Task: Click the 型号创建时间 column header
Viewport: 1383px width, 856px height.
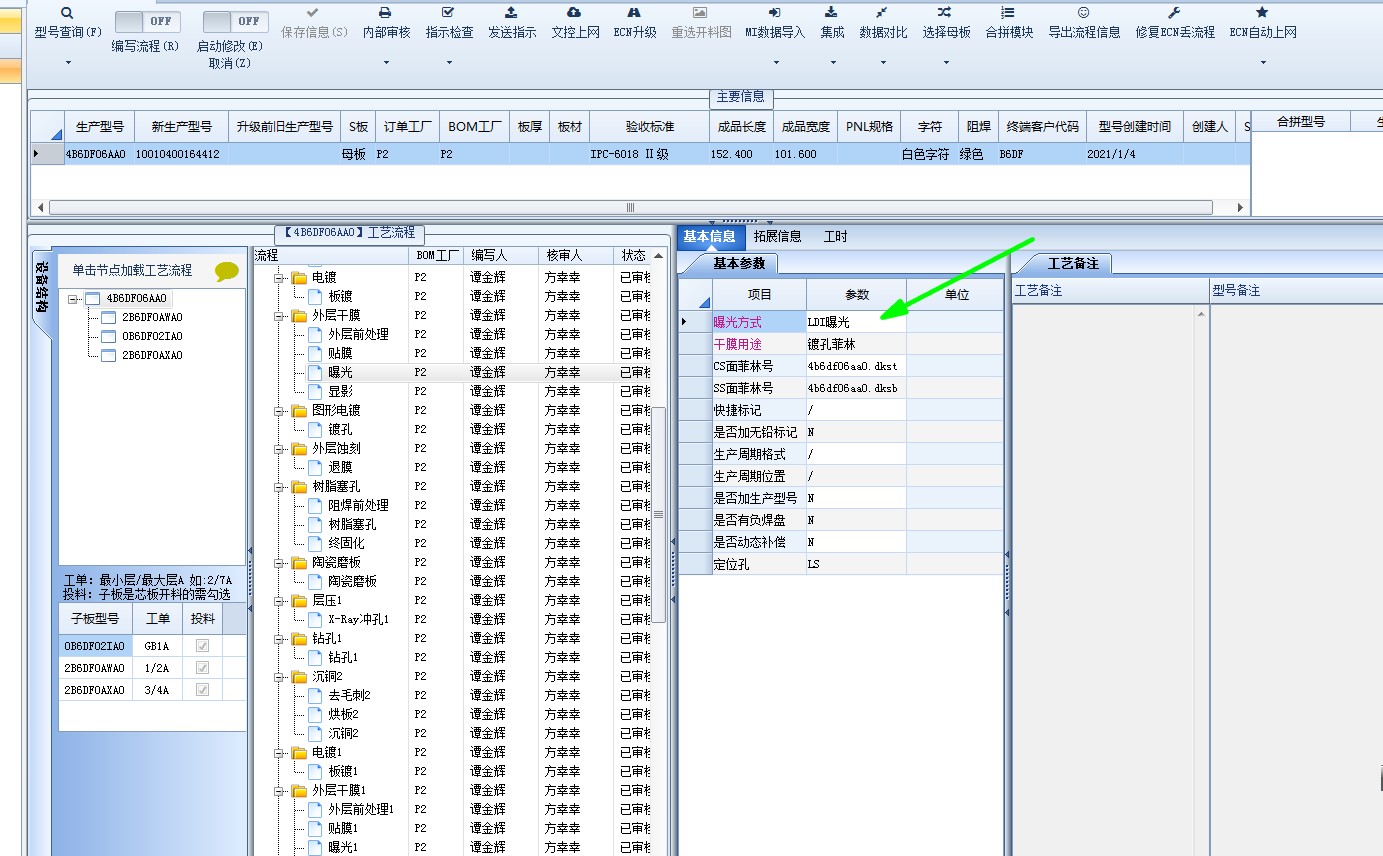Action: pos(1134,127)
